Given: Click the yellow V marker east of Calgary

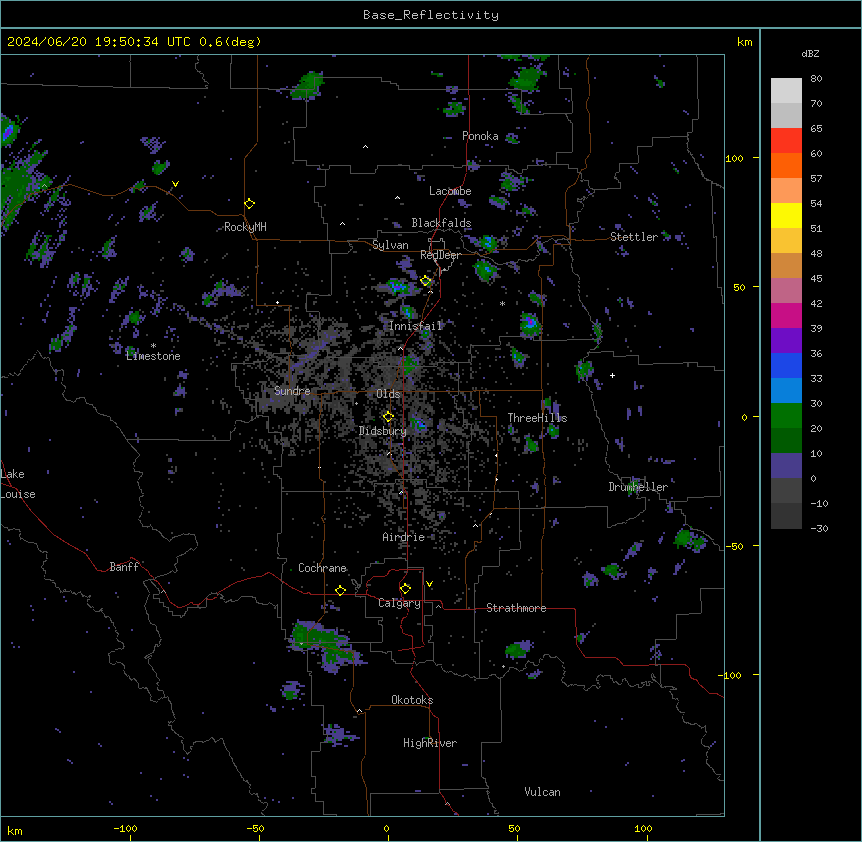Looking at the screenshot, I should (429, 584).
